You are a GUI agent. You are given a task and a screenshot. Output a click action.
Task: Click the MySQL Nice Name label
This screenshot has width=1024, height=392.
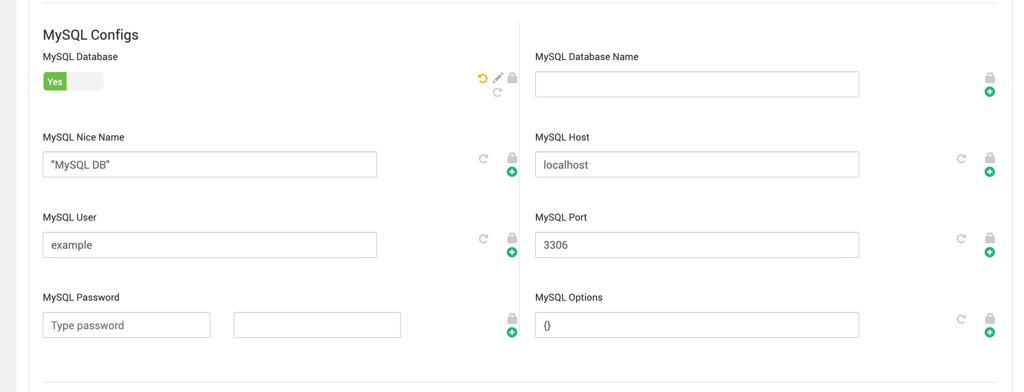[x=84, y=137]
